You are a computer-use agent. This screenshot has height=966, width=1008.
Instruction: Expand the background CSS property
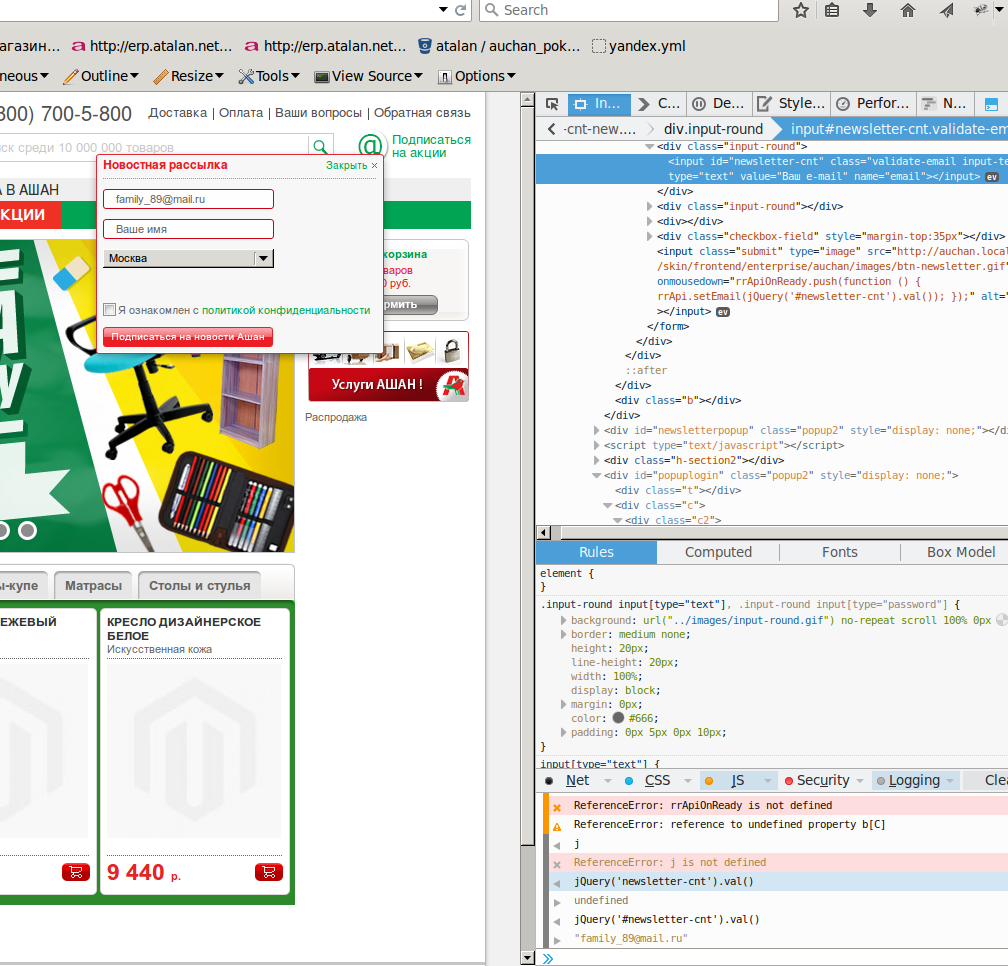coord(563,620)
